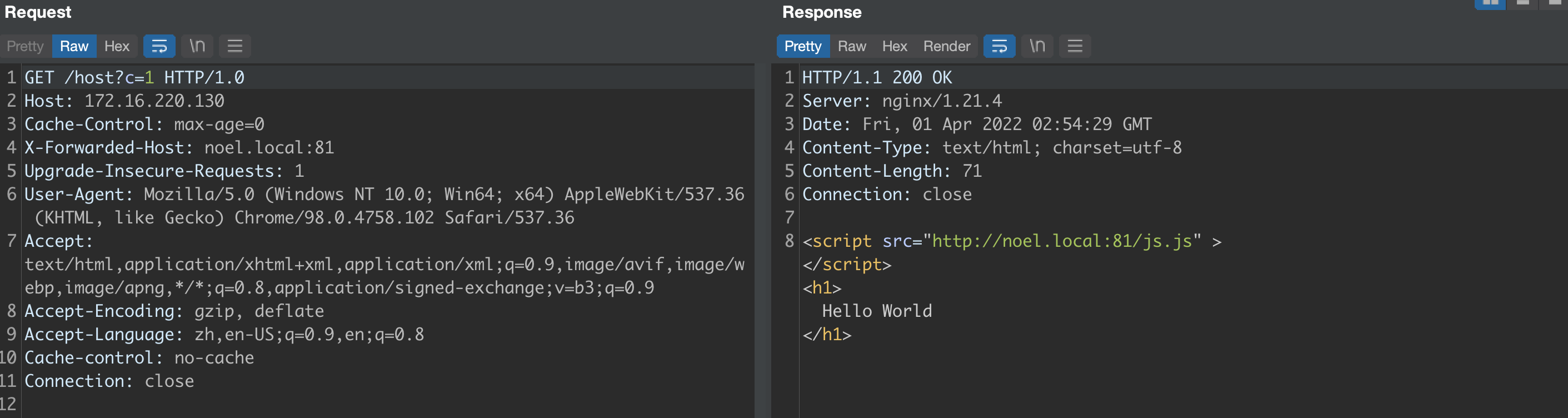Click the 'Cache-Control: max-age=0' header
The width and height of the screenshot is (1568, 418).
click(x=144, y=125)
